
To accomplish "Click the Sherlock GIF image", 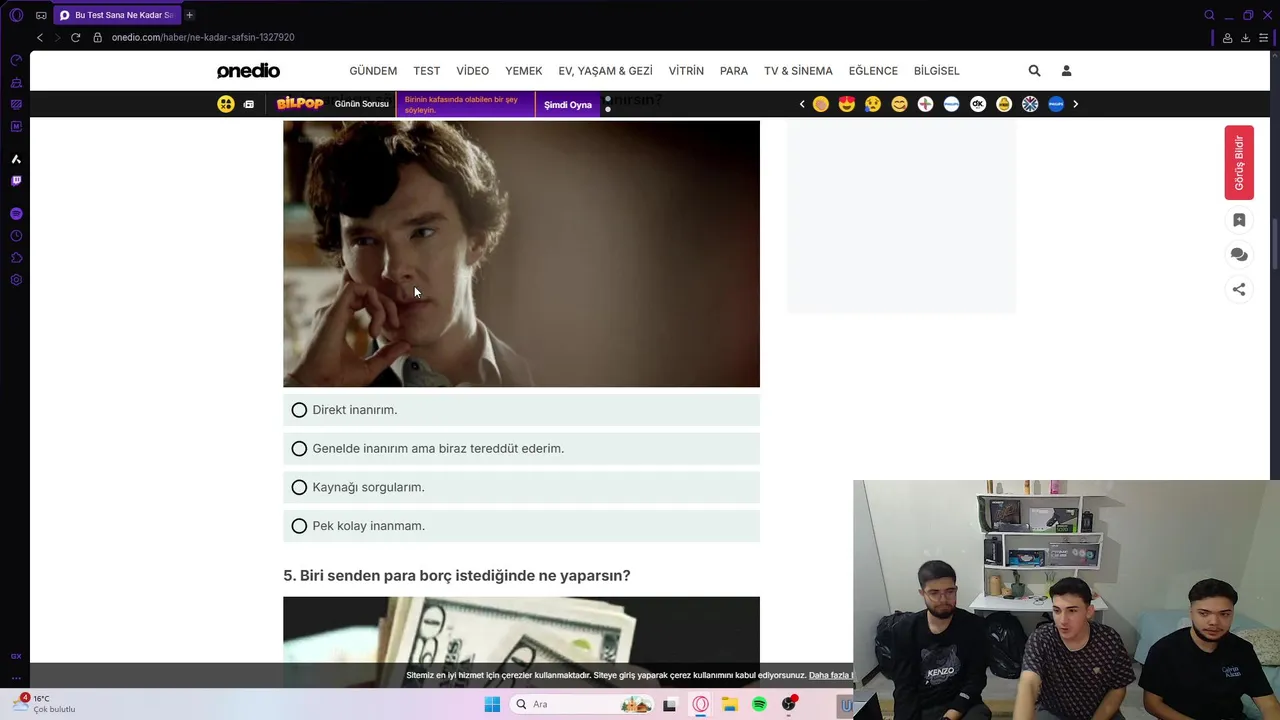I will click(521, 254).
